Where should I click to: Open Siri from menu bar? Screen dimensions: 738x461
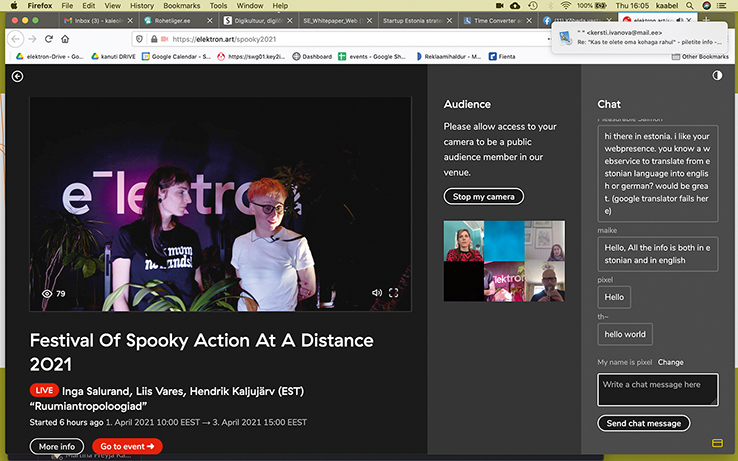[x=706, y=6]
